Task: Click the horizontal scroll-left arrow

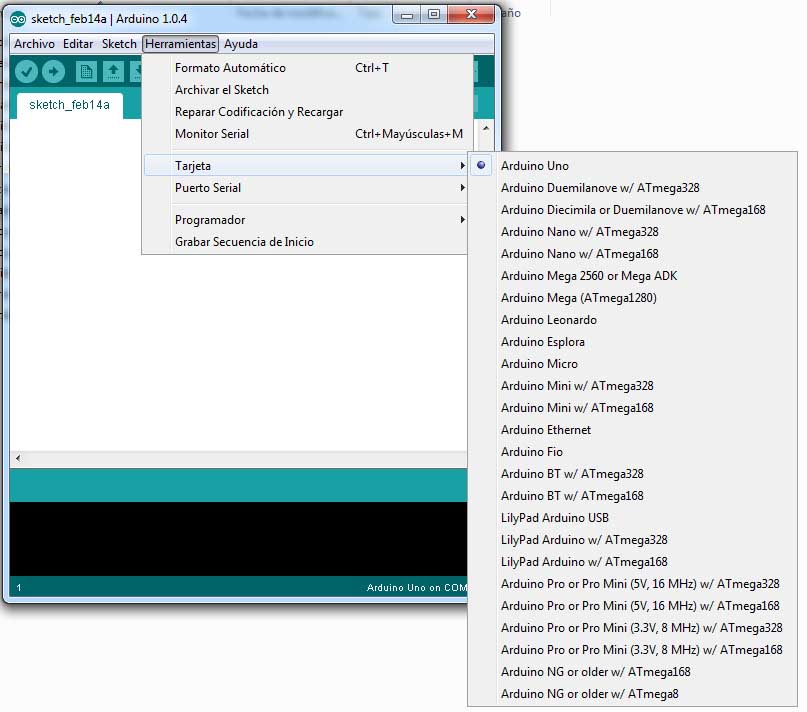Action: (18, 458)
